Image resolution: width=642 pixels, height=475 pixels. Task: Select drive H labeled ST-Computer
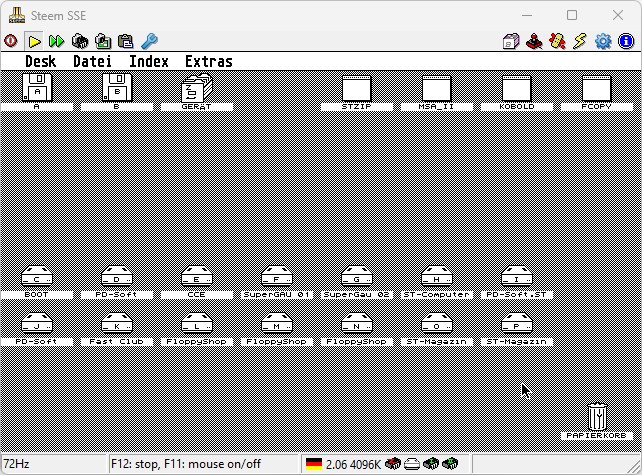coord(436,282)
